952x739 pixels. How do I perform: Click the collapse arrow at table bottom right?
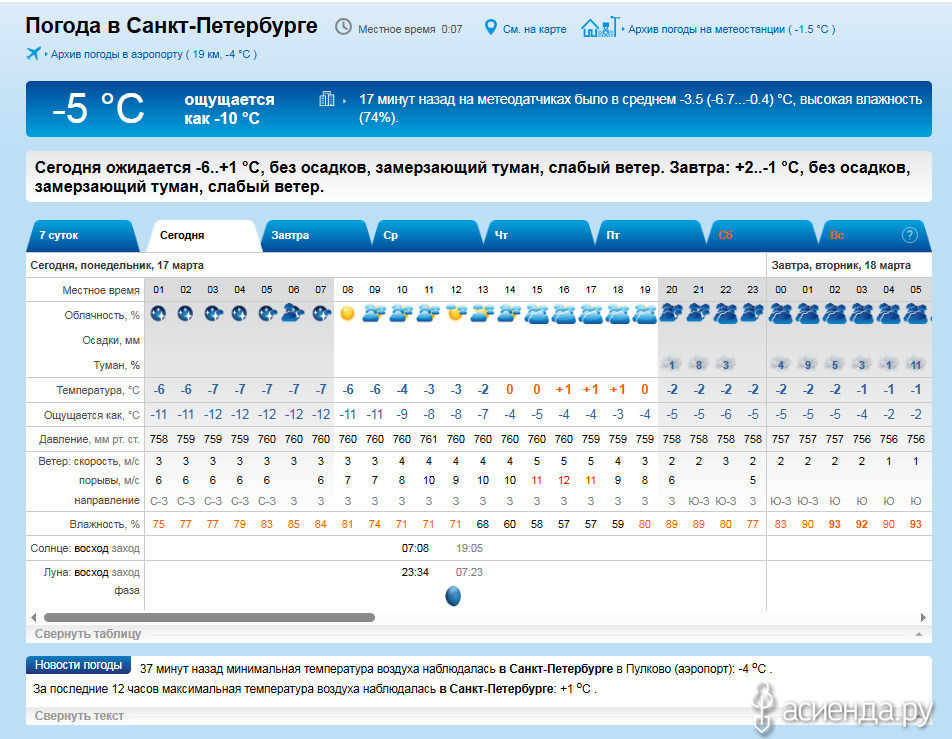coord(919,634)
